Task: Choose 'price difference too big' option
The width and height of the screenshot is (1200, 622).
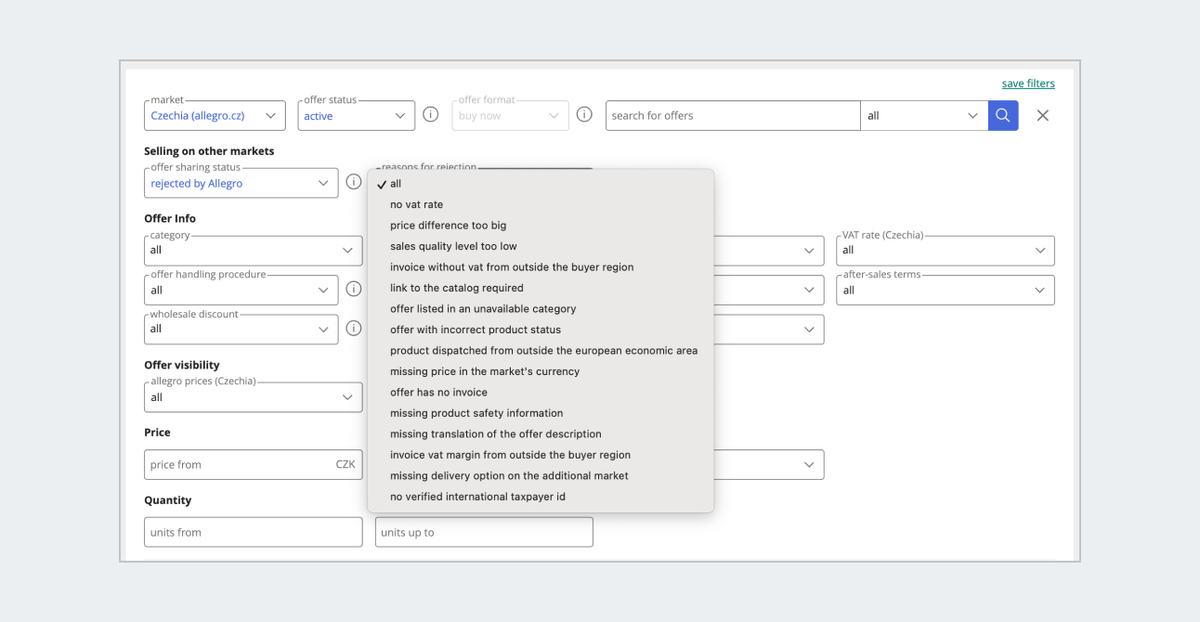Action: [x=448, y=226]
